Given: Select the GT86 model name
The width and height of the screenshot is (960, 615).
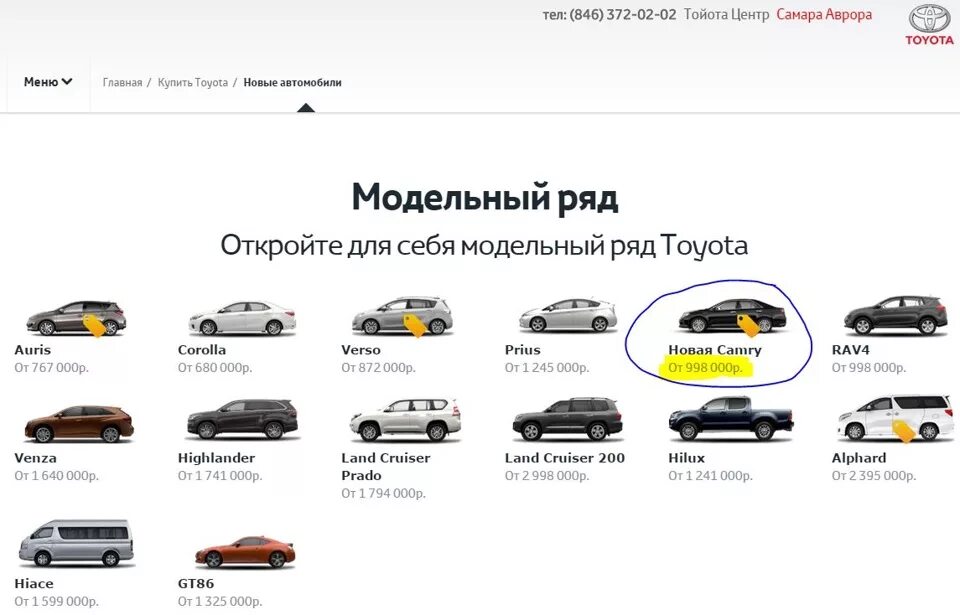Looking at the screenshot, I should [x=196, y=583].
